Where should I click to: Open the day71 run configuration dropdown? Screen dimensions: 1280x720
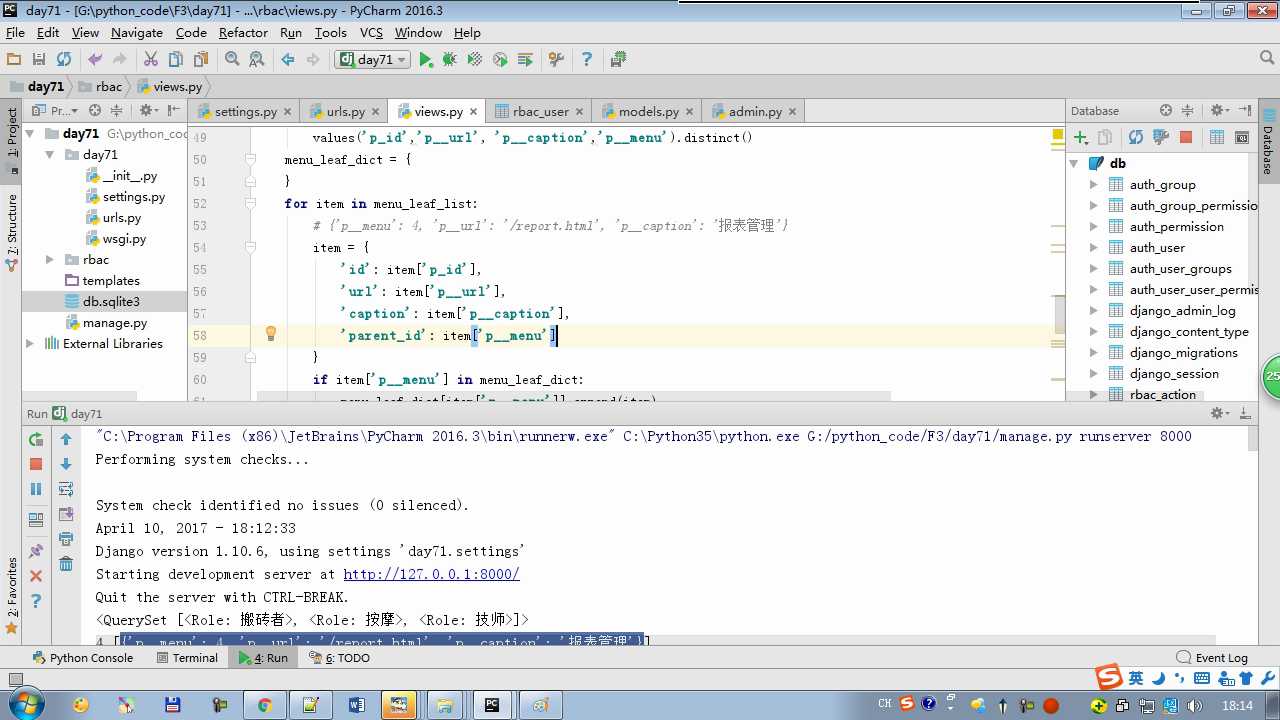coord(374,60)
